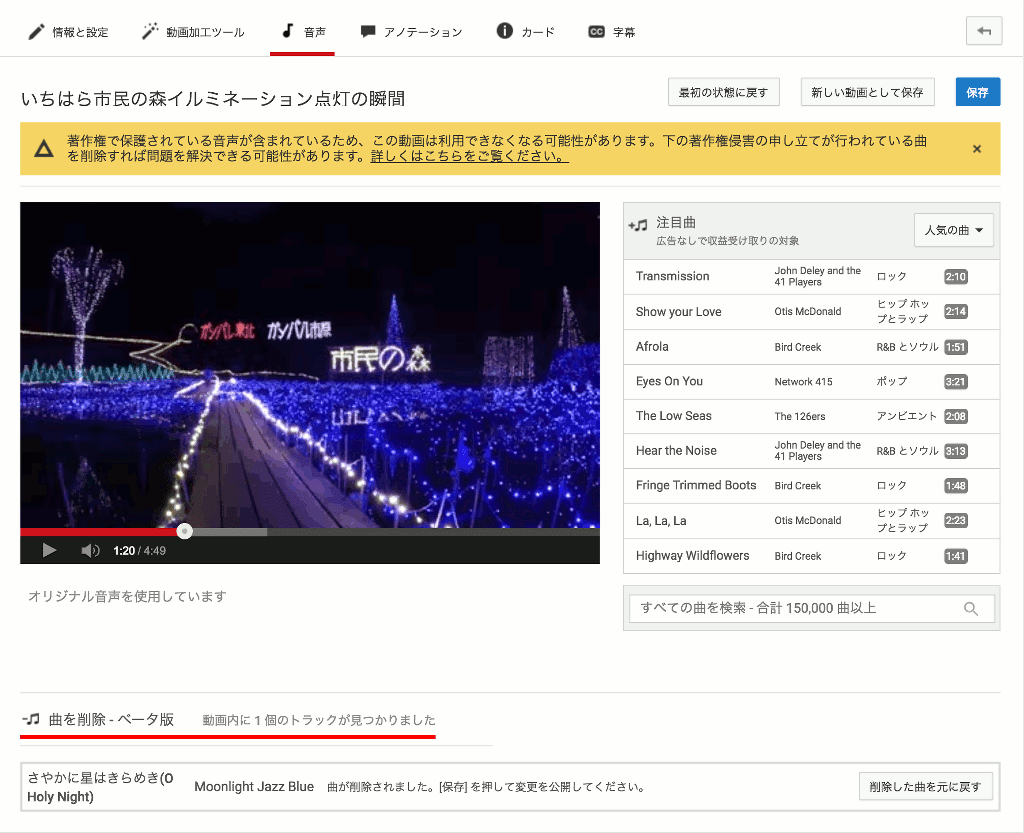Click the 1:51 duration badge for Afrola
The image size is (1024, 833).
pos(956,347)
